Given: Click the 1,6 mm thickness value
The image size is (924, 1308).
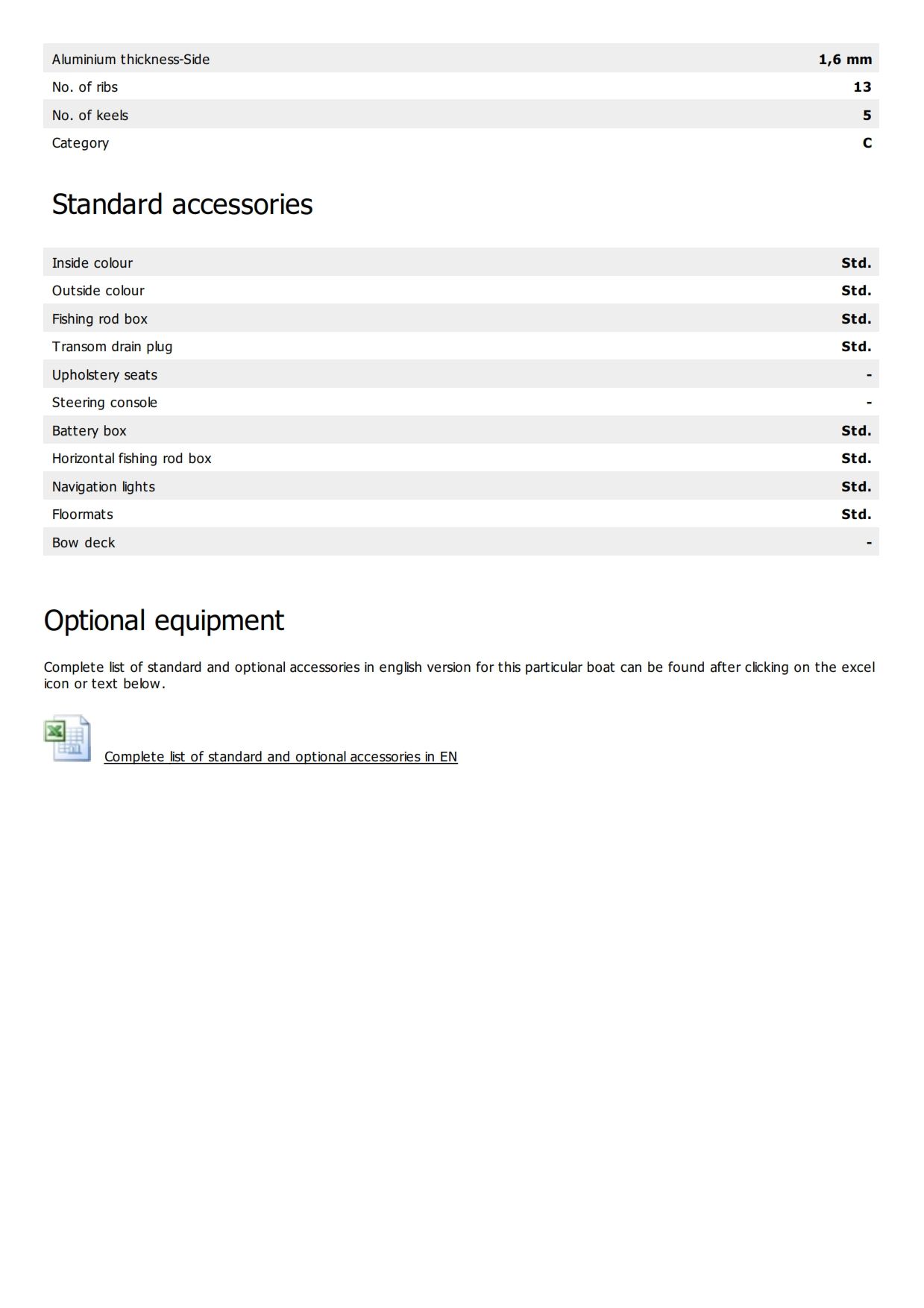Looking at the screenshot, I should (x=844, y=60).
